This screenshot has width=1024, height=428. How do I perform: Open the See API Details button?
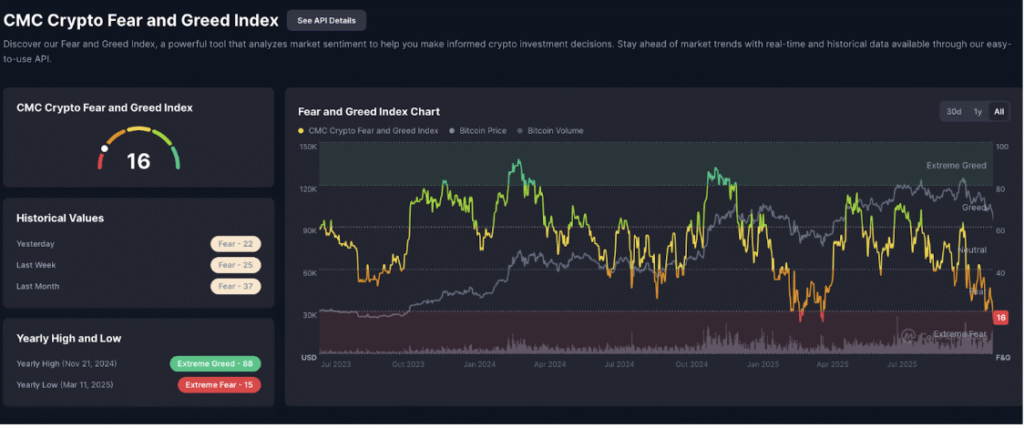pyautogui.click(x=326, y=20)
